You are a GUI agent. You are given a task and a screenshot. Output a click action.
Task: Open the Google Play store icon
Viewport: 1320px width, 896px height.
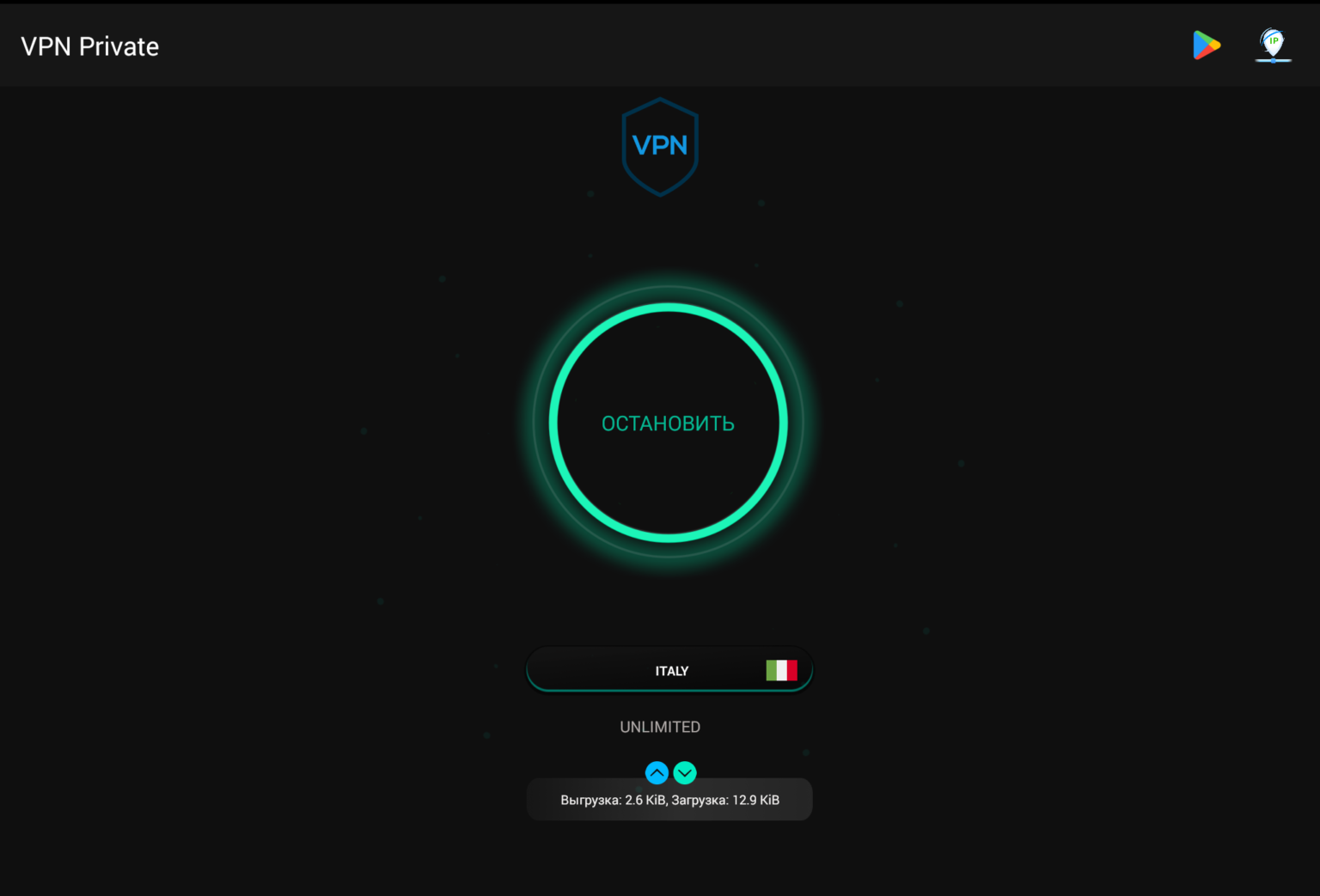tap(1207, 46)
